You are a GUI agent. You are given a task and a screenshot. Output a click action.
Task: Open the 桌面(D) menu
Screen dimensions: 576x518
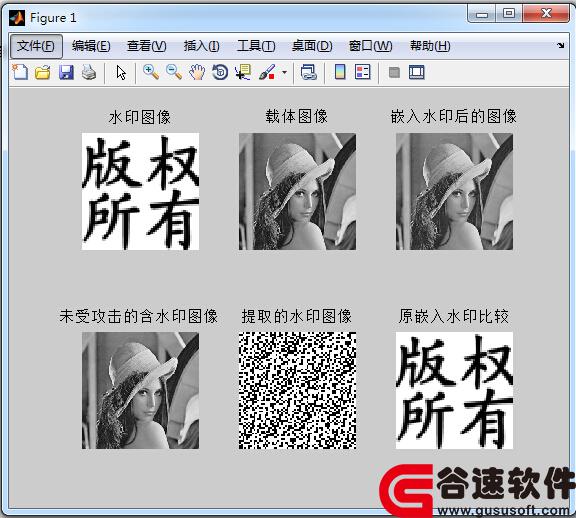pos(312,46)
